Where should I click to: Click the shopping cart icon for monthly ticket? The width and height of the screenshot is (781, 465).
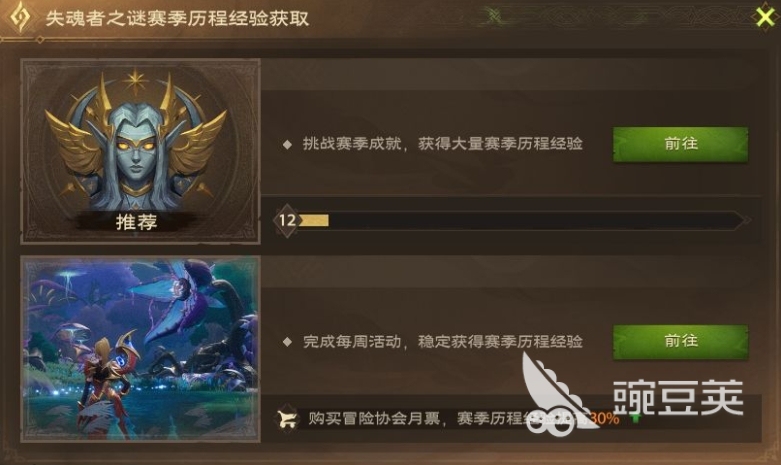(287, 418)
